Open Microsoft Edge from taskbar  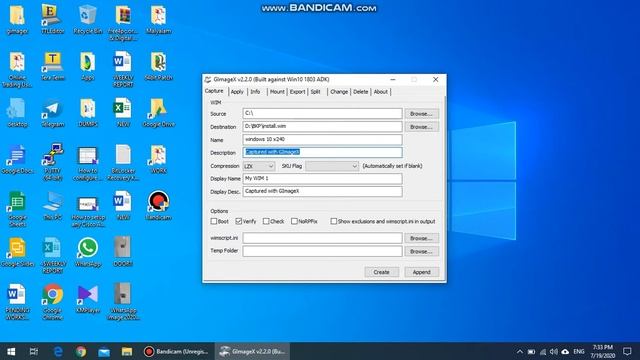pos(58,351)
